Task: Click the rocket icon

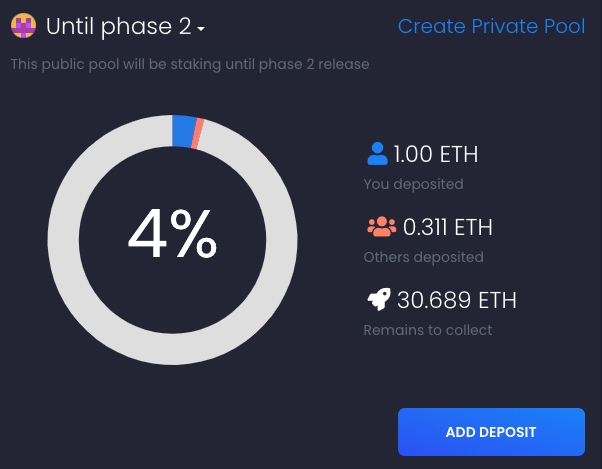Action: [378, 299]
